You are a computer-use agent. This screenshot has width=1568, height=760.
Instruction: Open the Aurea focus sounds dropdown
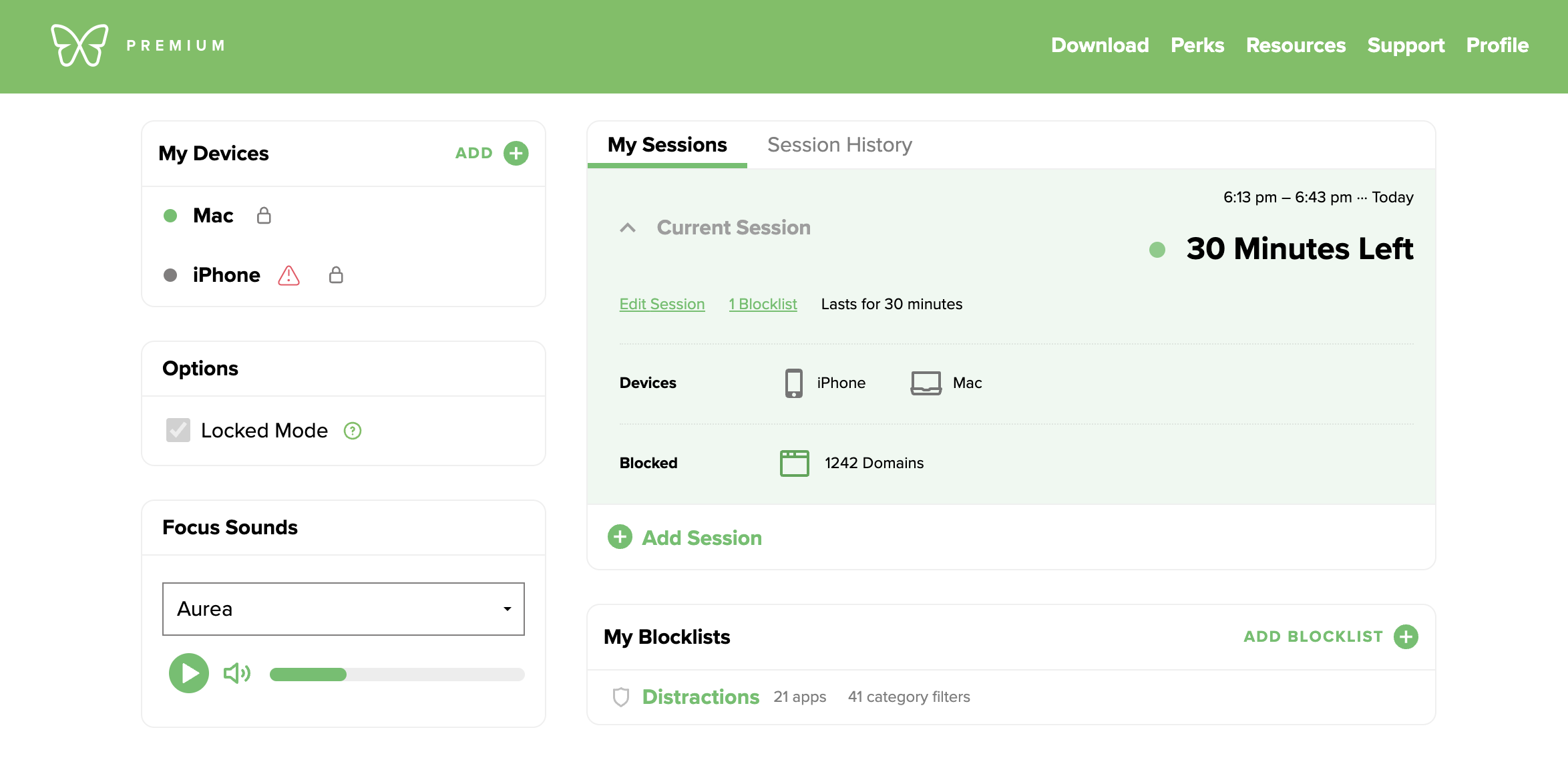click(x=343, y=609)
